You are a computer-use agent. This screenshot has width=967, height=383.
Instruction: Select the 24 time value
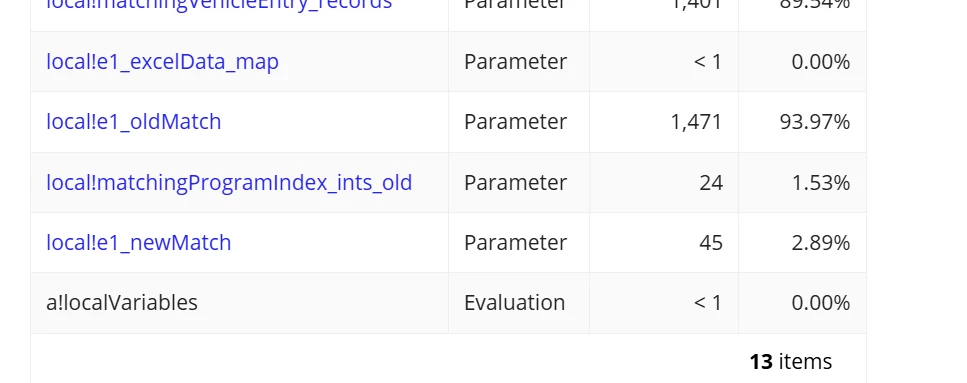(710, 183)
